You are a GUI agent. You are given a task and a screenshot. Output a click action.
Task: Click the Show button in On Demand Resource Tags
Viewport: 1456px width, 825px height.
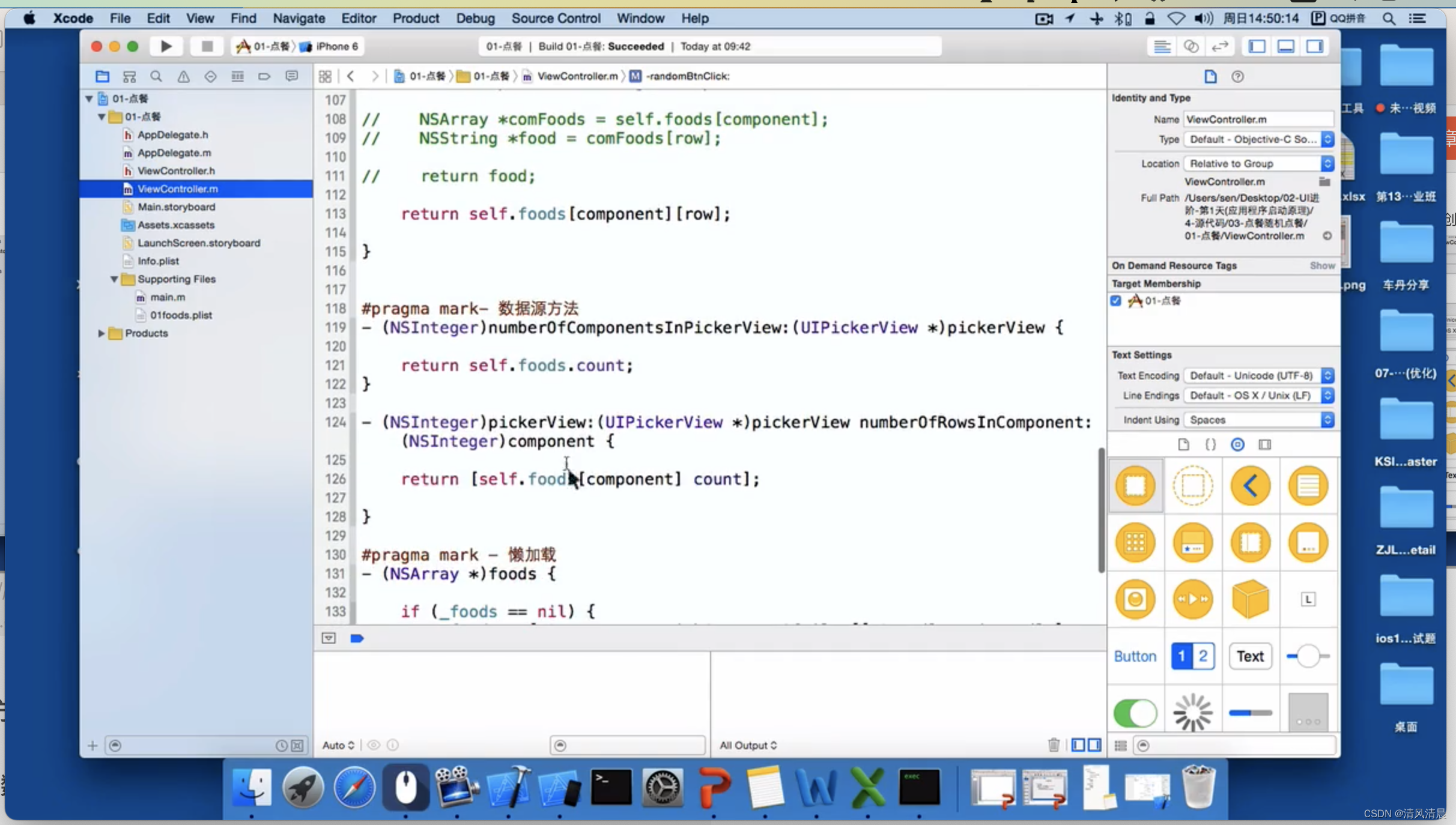[x=1322, y=265]
